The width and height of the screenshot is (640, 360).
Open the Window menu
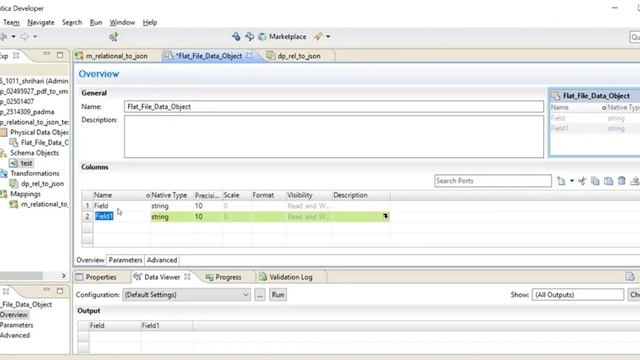click(x=122, y=22)
